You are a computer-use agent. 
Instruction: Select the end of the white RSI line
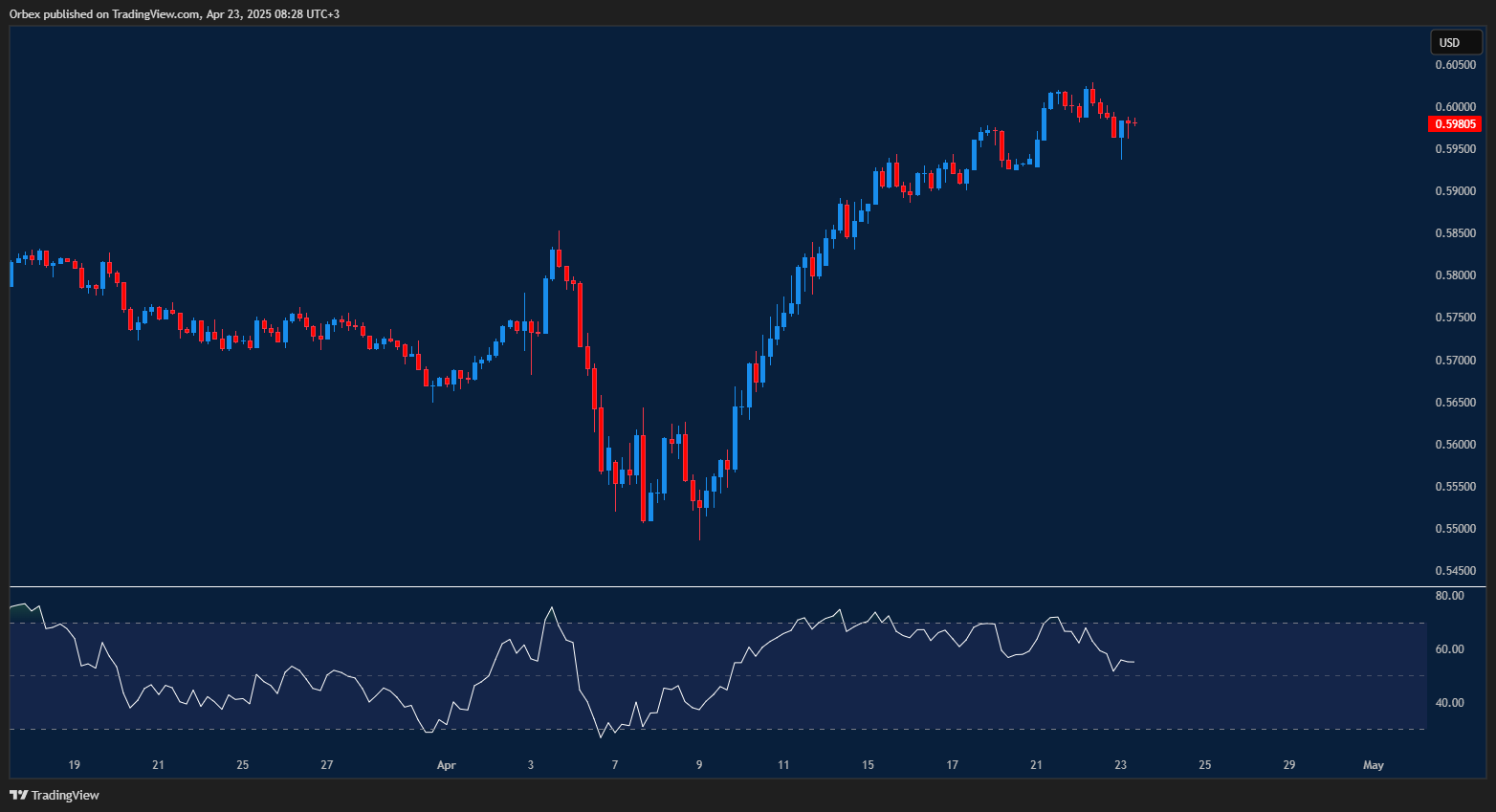point(1134,662)
